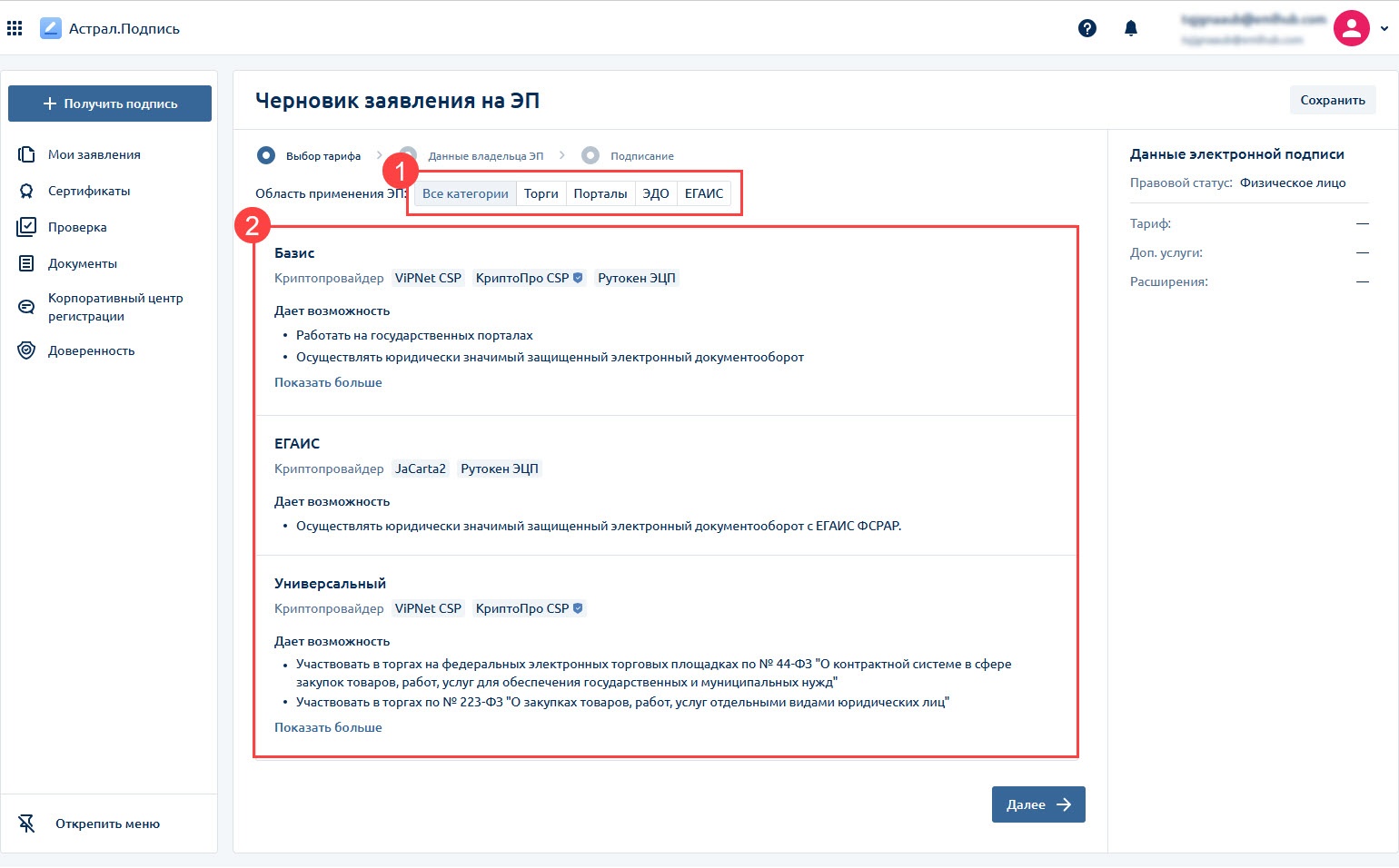The height and width of the screenshot is (868, 1399).
Task: Expand Показать больше under Универсальный
Action: [328, 727]
